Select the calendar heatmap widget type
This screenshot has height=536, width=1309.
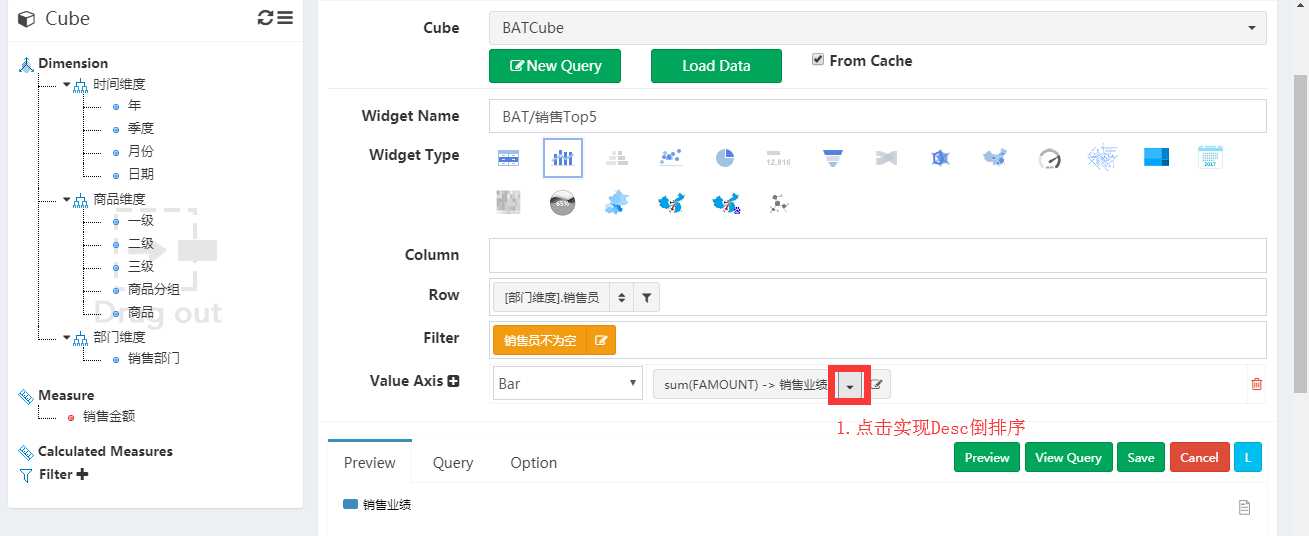1210,158
